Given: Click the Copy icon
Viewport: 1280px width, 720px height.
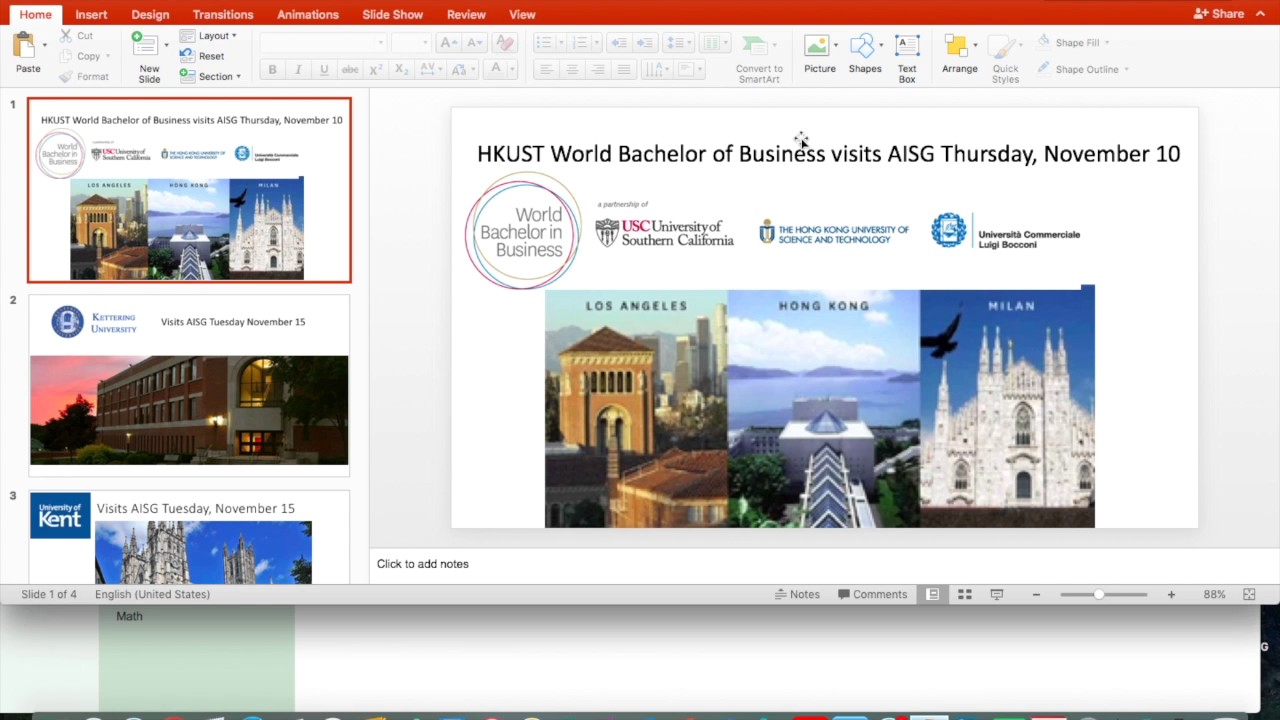Looking at the screenshot, I should pyautogui.click(x=65, y=56).
